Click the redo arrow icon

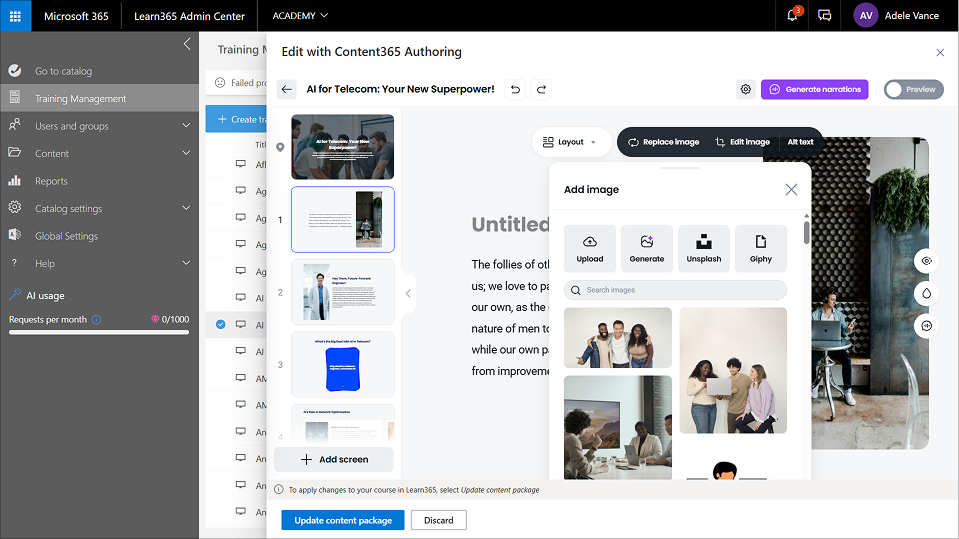coord(541,89)
